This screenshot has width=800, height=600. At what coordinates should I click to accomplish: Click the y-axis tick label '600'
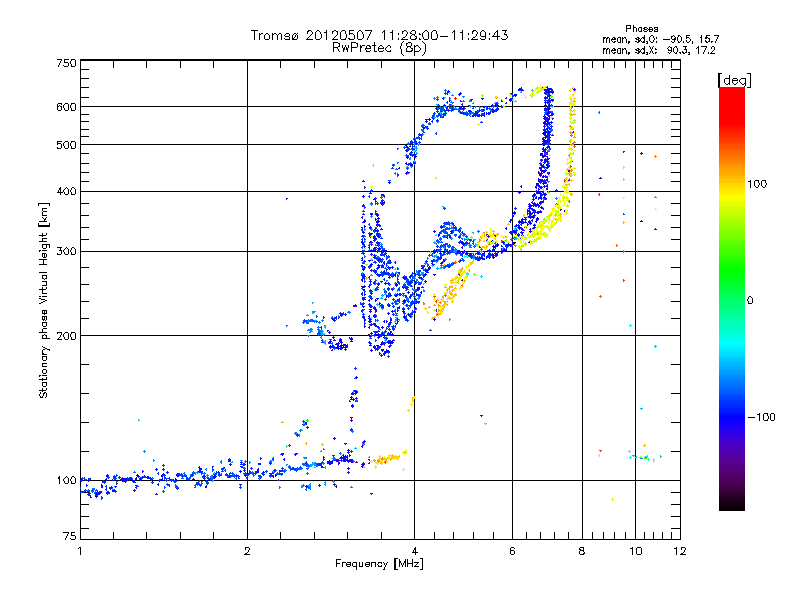67,107
